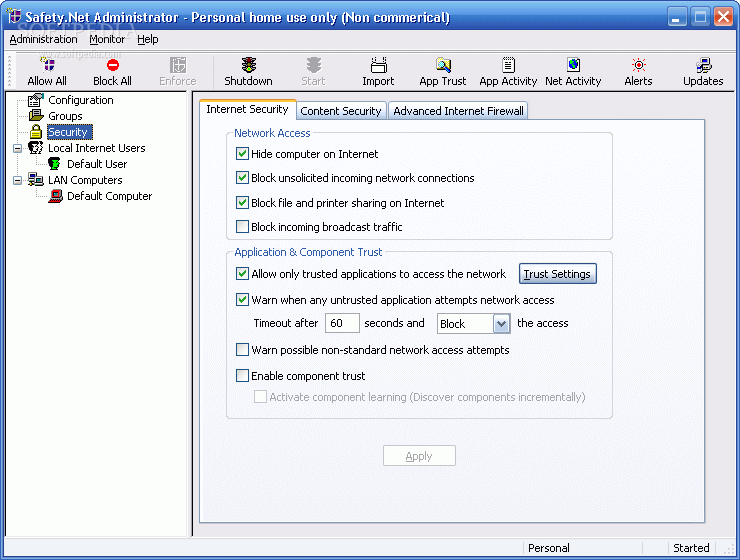The height and width of the screenshot is (560, 740).
Task: Maximize the Safety.Net Administrator window
Action: 700,17
